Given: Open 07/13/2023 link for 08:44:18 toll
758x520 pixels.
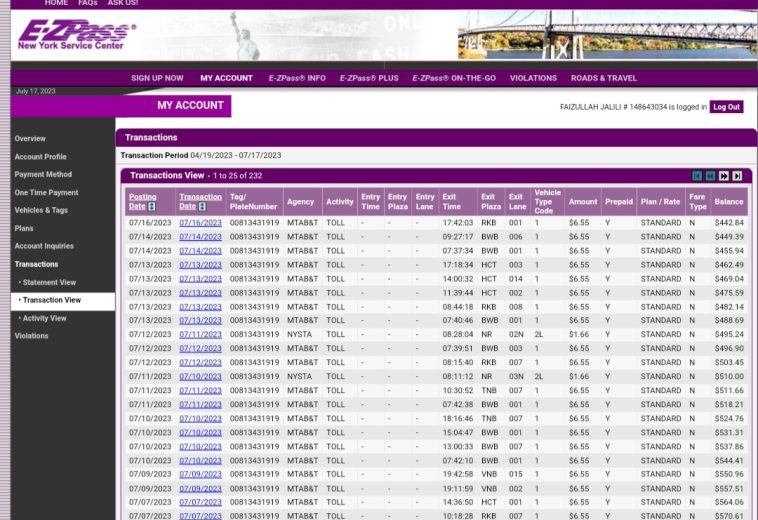Looking at the screenshot, I should click(200, 307).
